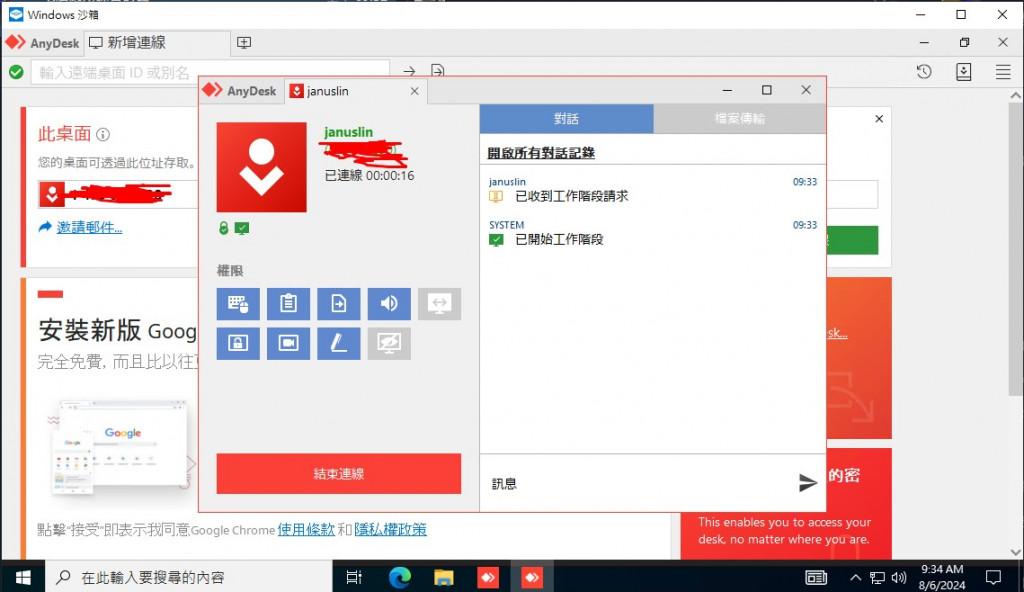This screenshot has width=1024, height=592.
Task: Open the Windows Start menu
Action: tap(23, 577)
